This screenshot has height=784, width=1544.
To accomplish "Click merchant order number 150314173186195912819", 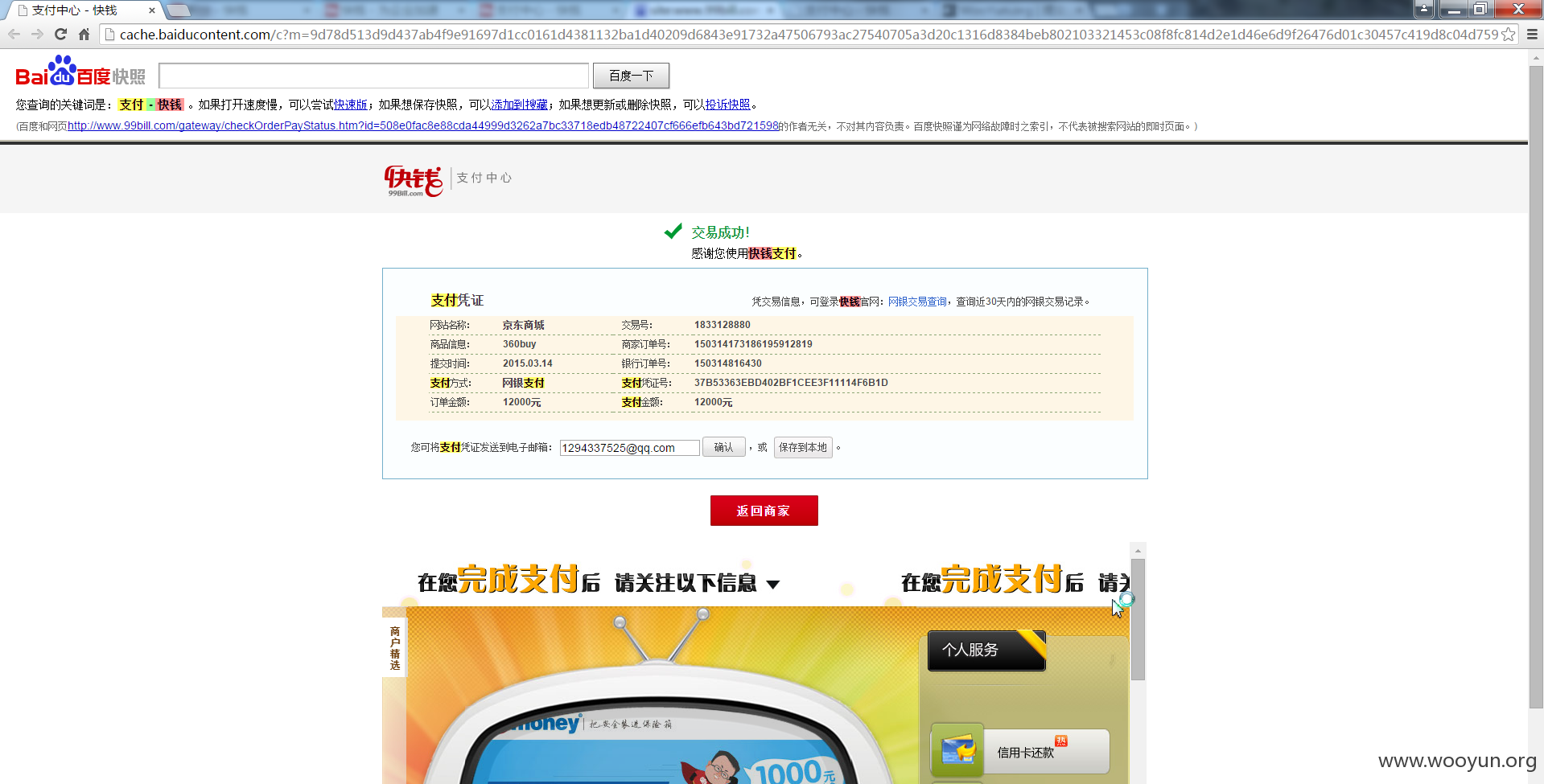I will point(753,344).
